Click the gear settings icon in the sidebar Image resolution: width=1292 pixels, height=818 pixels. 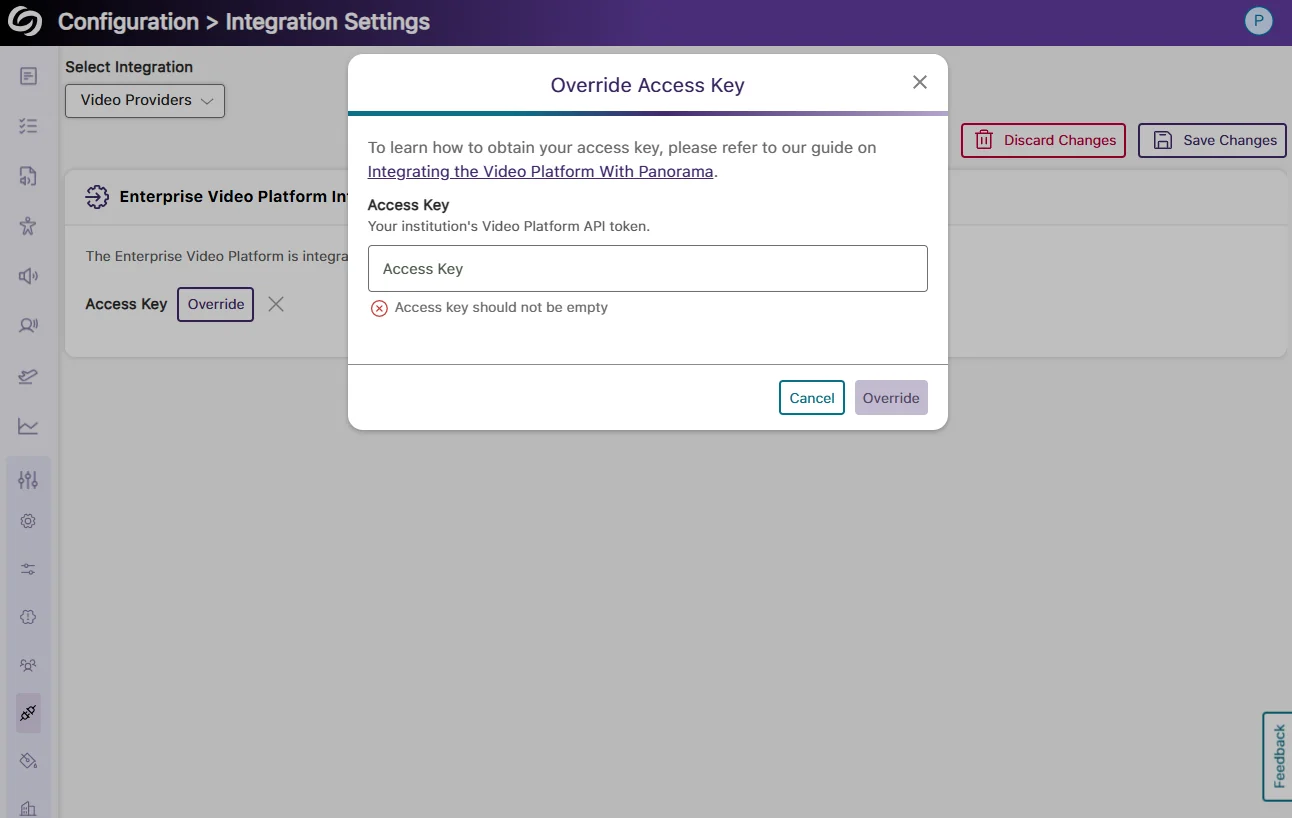[28, 521]
